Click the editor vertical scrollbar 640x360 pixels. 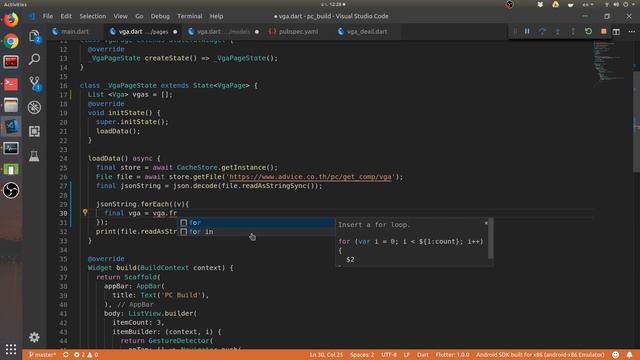pyautogui.click(x=636, y=121)
